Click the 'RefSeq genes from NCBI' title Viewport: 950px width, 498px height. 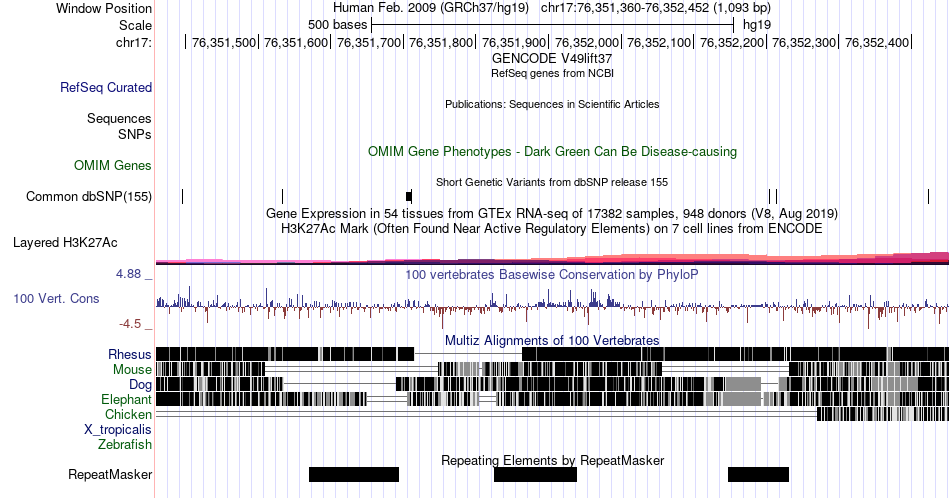(552, 73)
